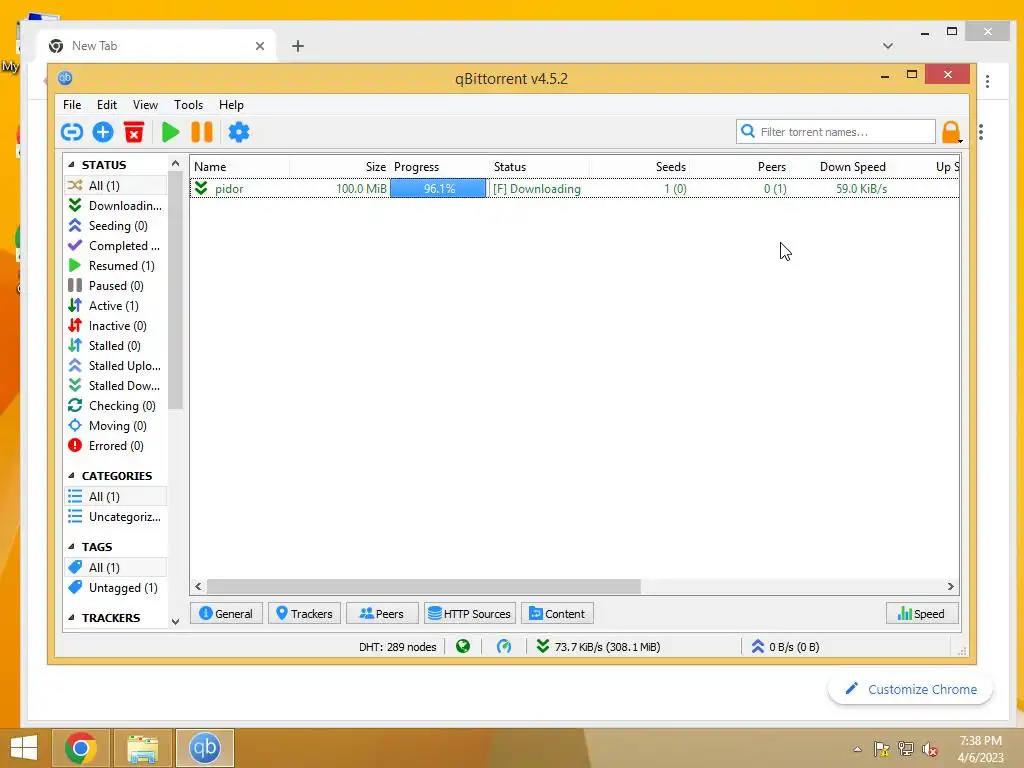Open the Tools menu
The image size is (1024, 768).
[188, 104]
